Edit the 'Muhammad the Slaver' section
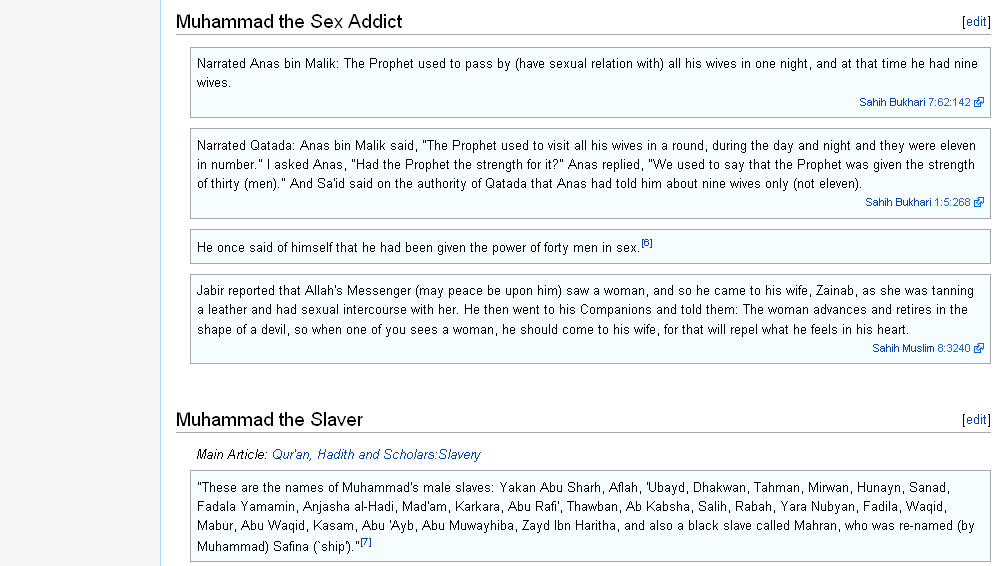The image size is (1000, 566). tap(976, 420)
